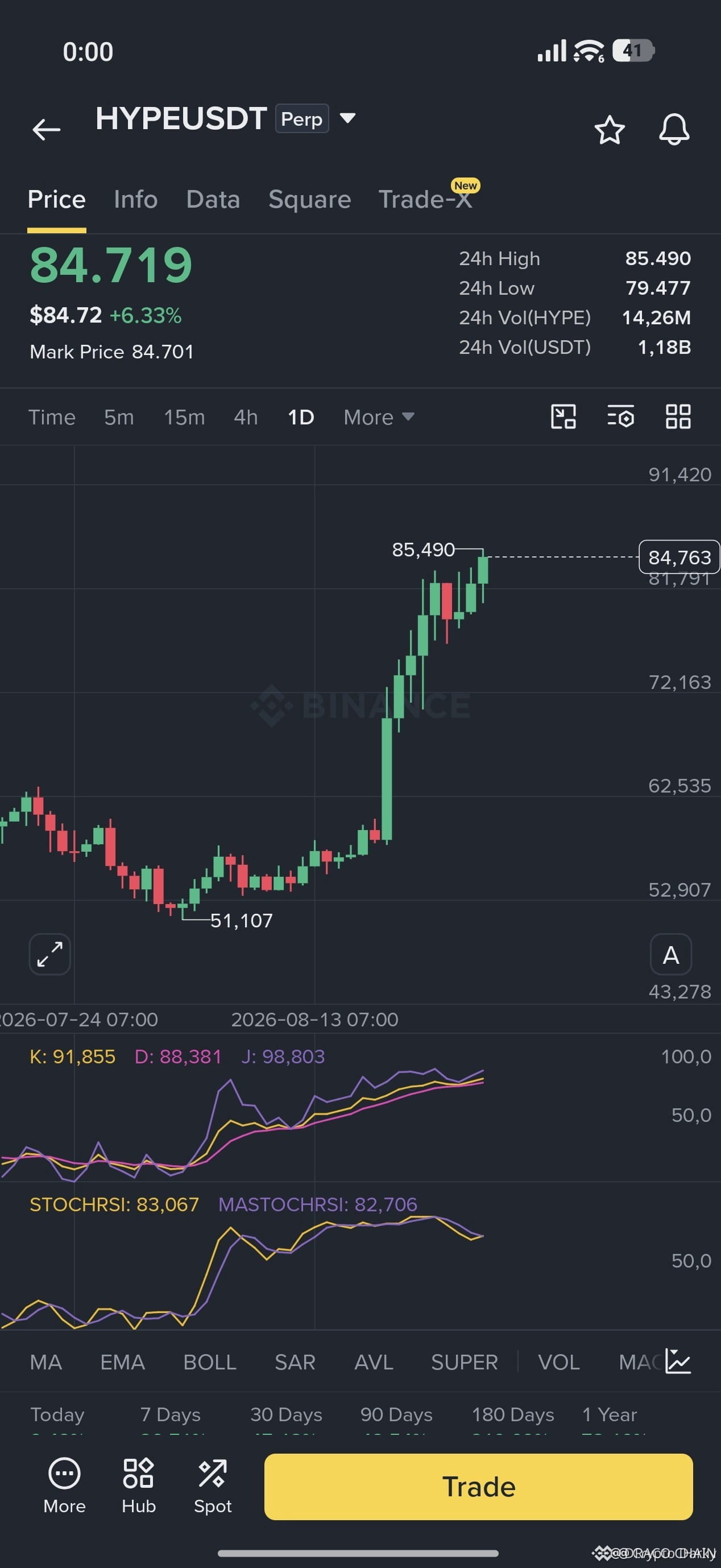Image resolution: width=721 pixels, height=1568 pixels.
Task: Toggle the BOLL indicator
Action: coord(210,1361)
